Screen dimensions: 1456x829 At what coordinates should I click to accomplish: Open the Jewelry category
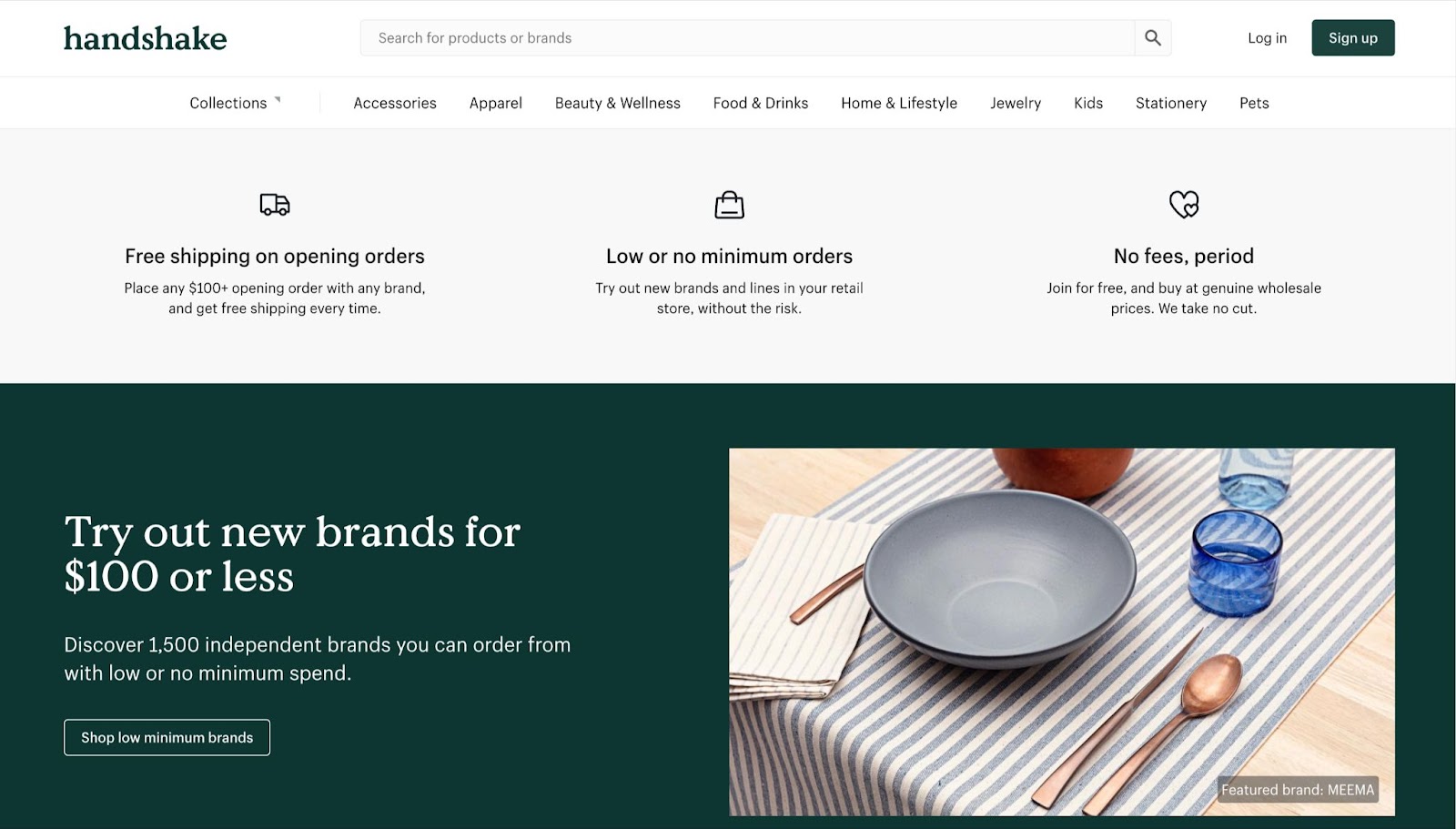[x=1016, y=103]
